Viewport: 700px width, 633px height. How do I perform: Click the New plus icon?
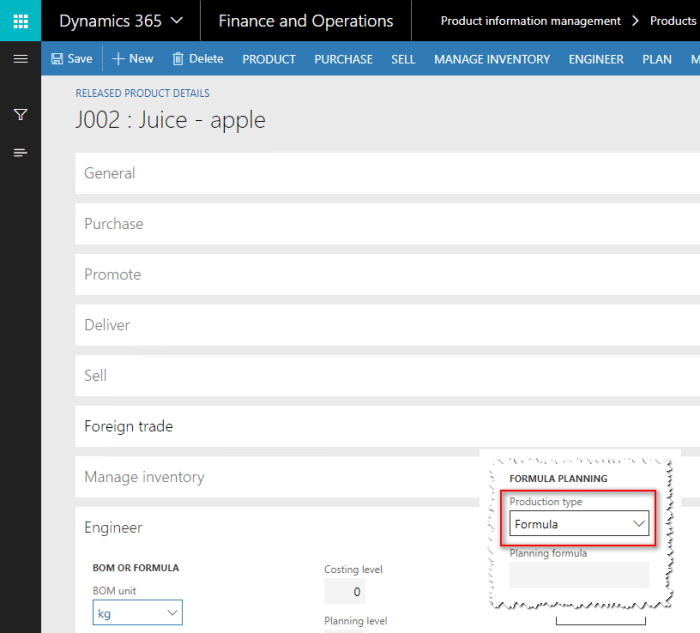(x=118, y=59)
